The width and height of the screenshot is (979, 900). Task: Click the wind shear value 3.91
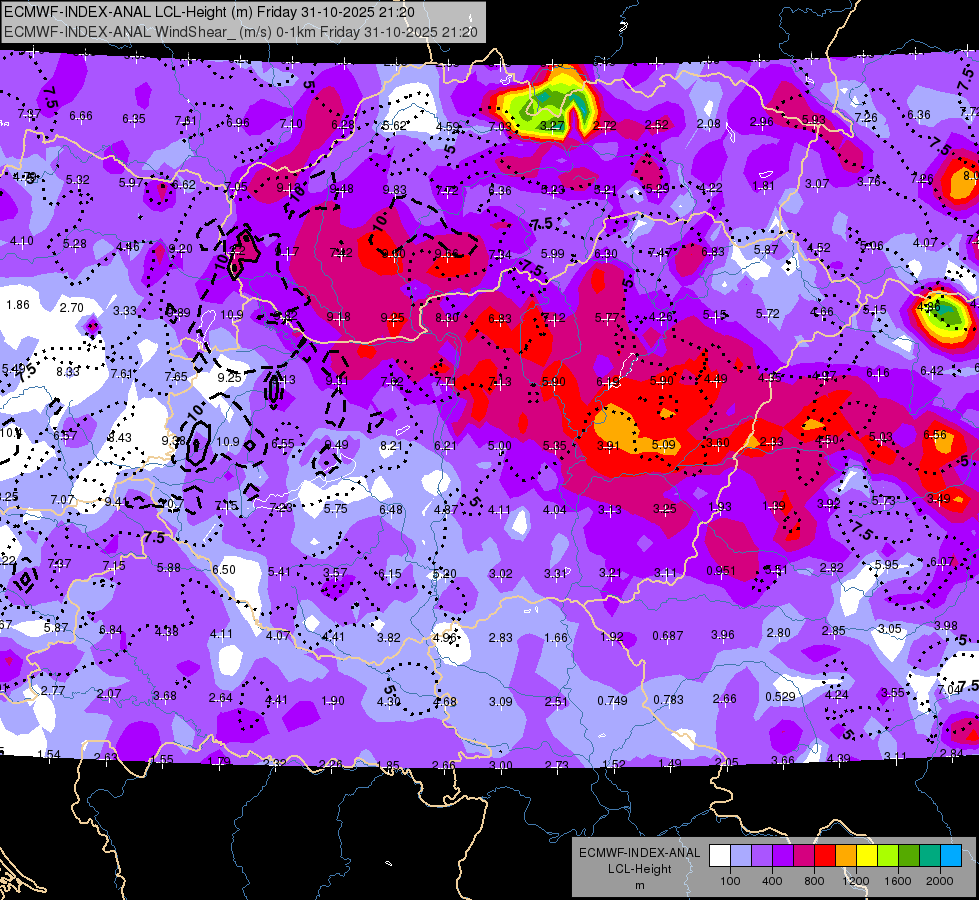click(608, 446)
